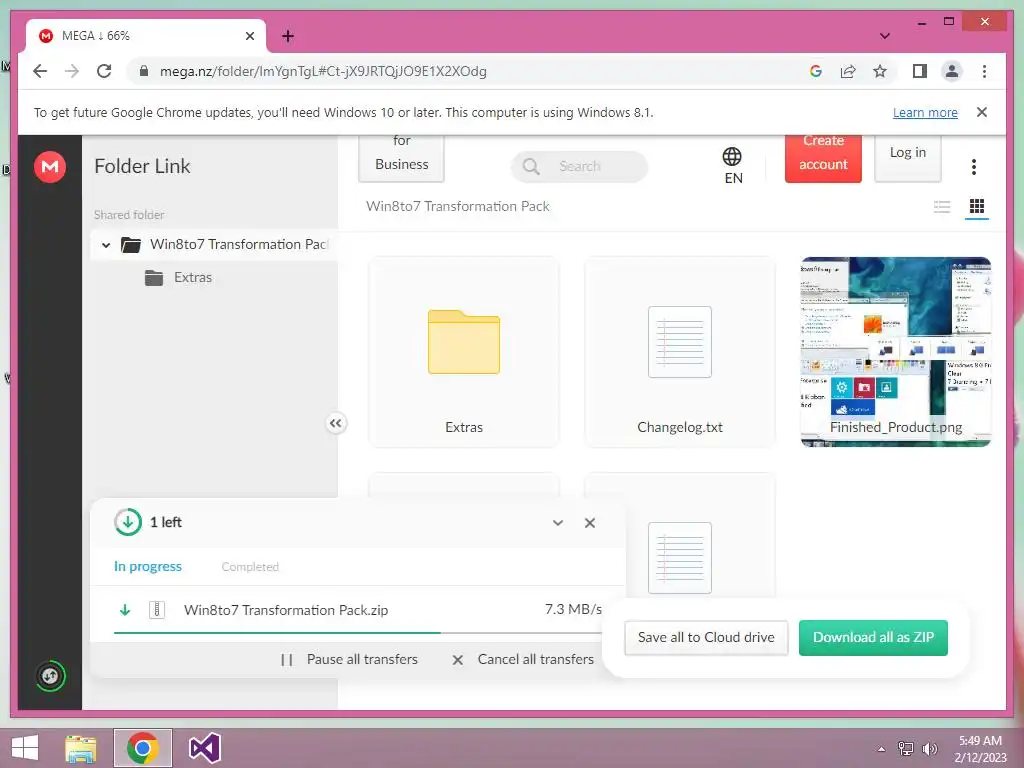Reload the MEGA page
Screen dimensions: 1024x768
pyautogui.click(x=104, y=71)
